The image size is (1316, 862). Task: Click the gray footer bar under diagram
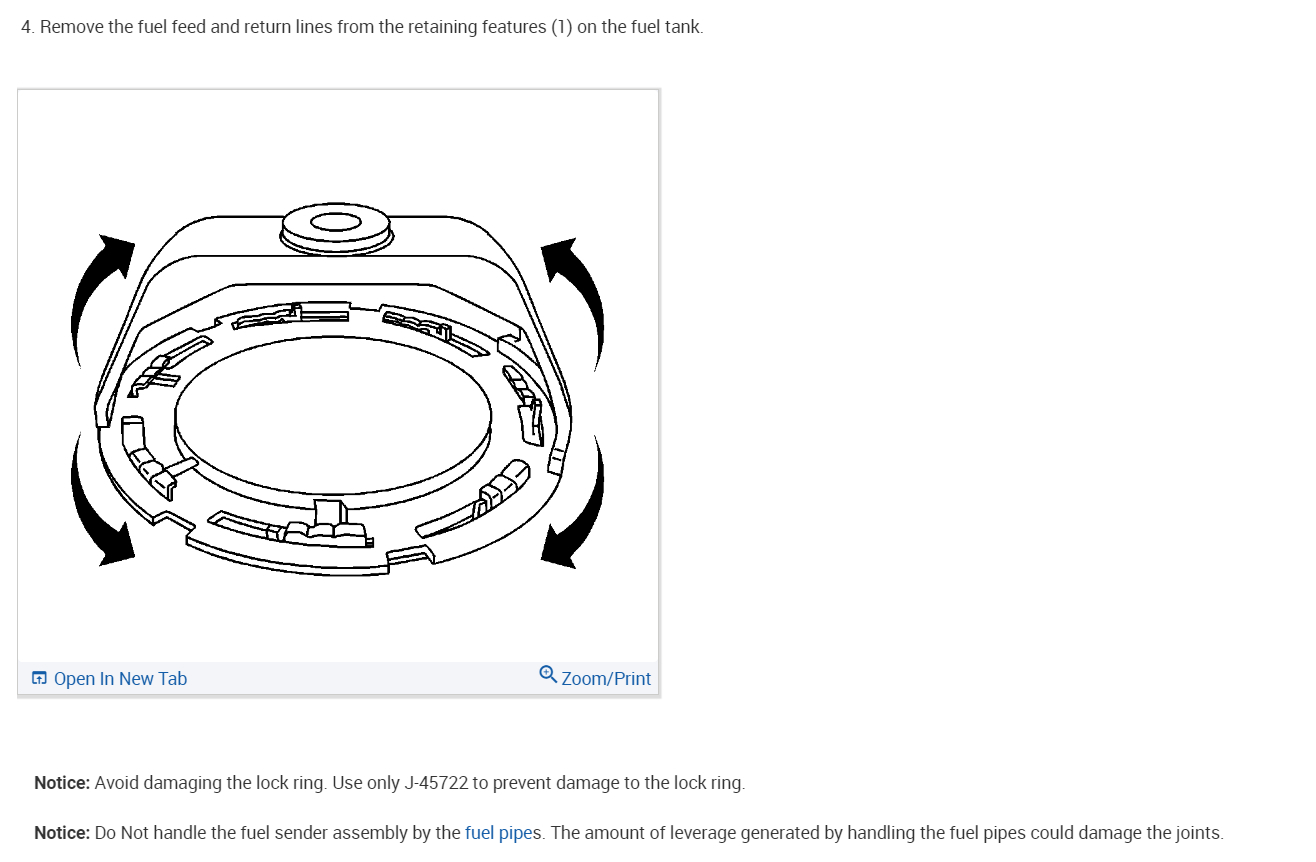tap(338, 678)
